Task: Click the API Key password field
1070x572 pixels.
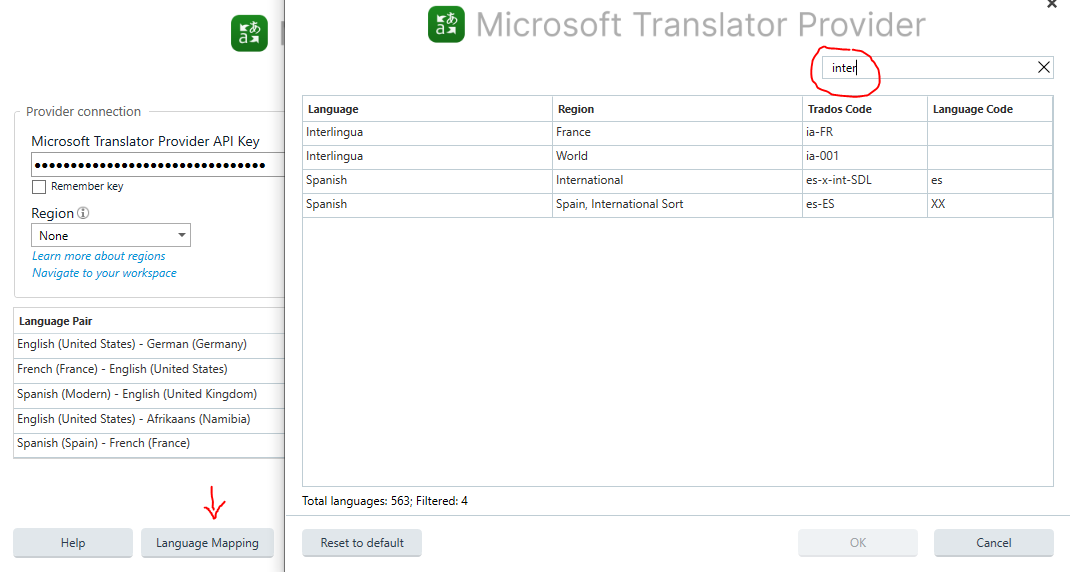Action: pyautogui.click(x=158, y=165)
